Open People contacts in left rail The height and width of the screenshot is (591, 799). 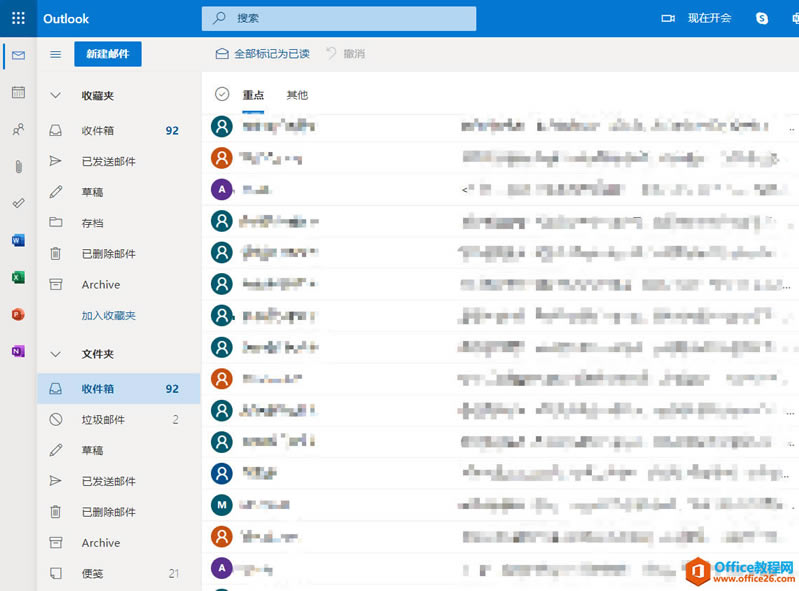(18, 129)
